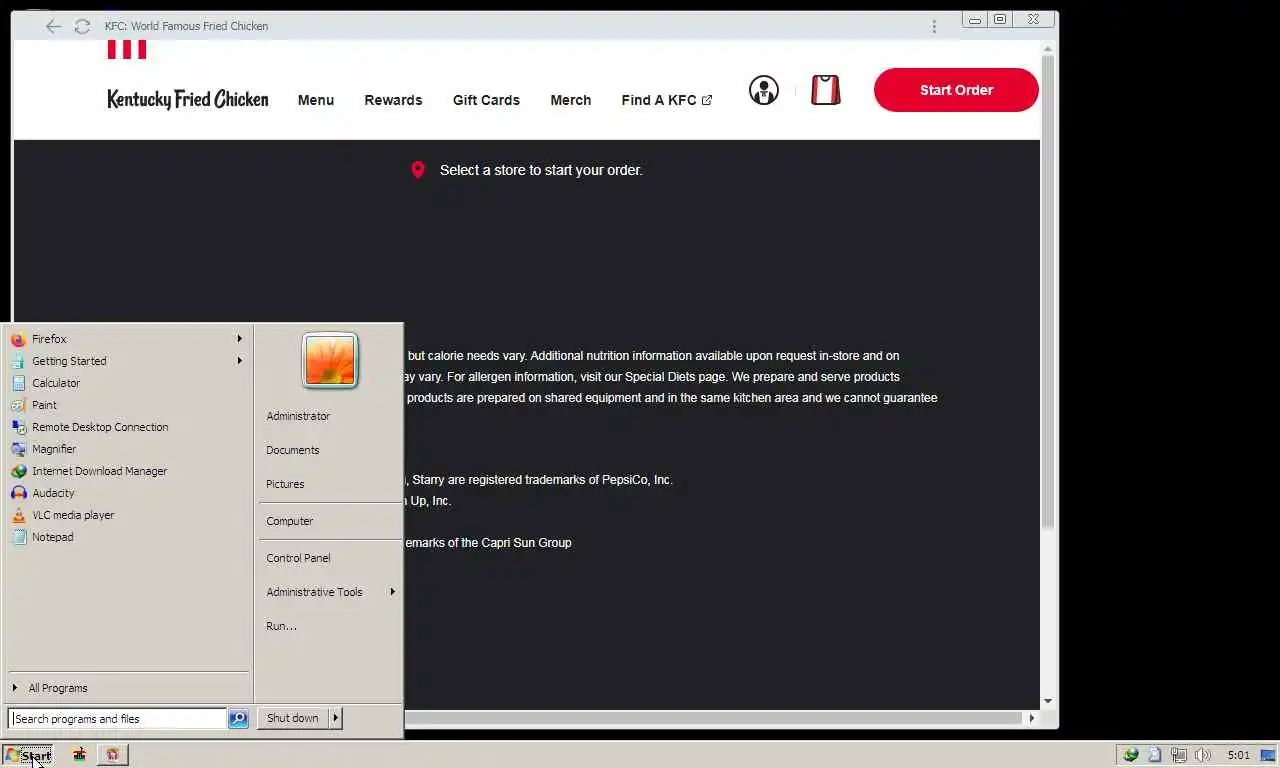Screen dimensions: 1280x768
Task: Open the Gift Cards nav item
Action: 486,100
